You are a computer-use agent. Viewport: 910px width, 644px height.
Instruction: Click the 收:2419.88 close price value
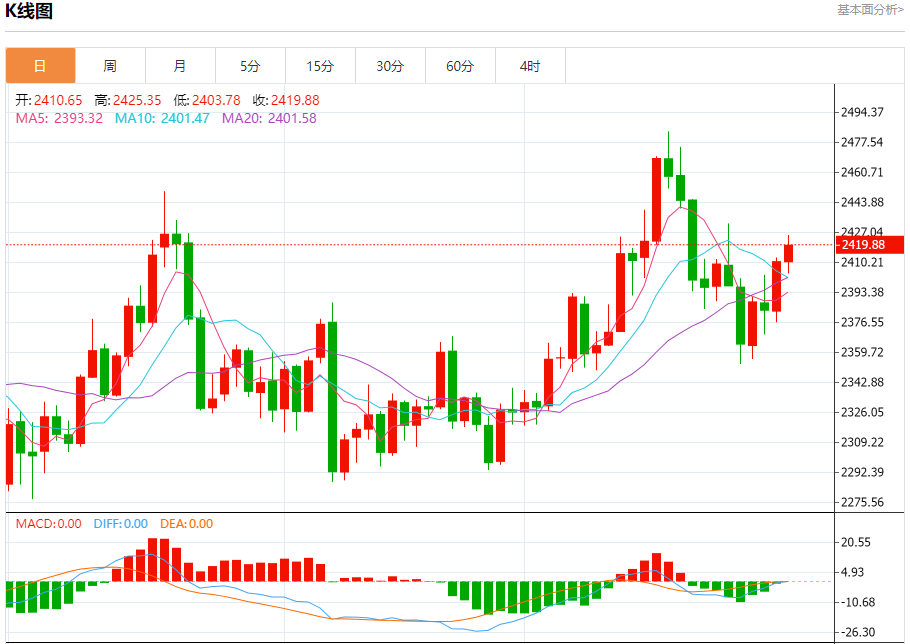pyautogui.click(x=286, y=100)
